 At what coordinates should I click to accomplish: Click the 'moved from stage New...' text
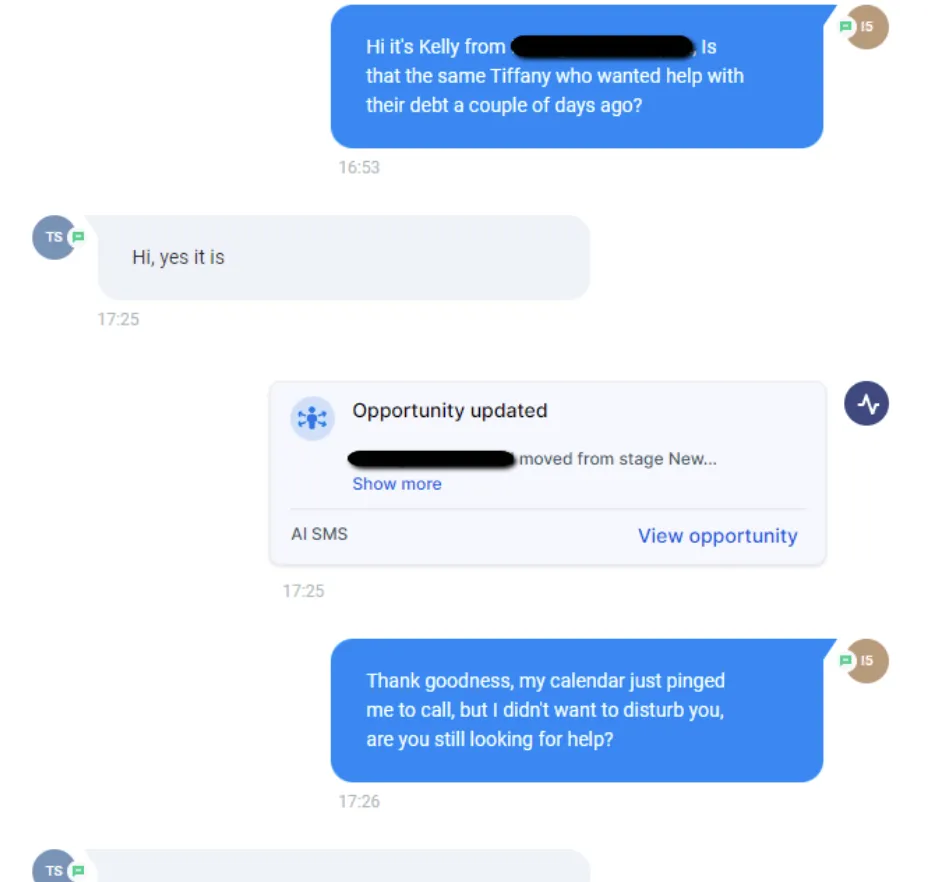coord(618,459)
